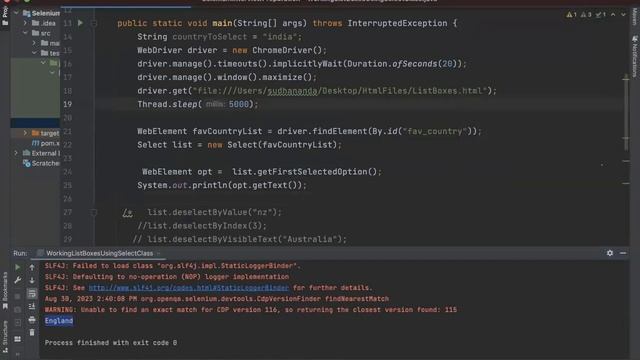Show the yellow warning count inspection indicator
Image resolution: width=640 pixels, height=360 pixels.
pyautogui.click(x=571, y=15)
